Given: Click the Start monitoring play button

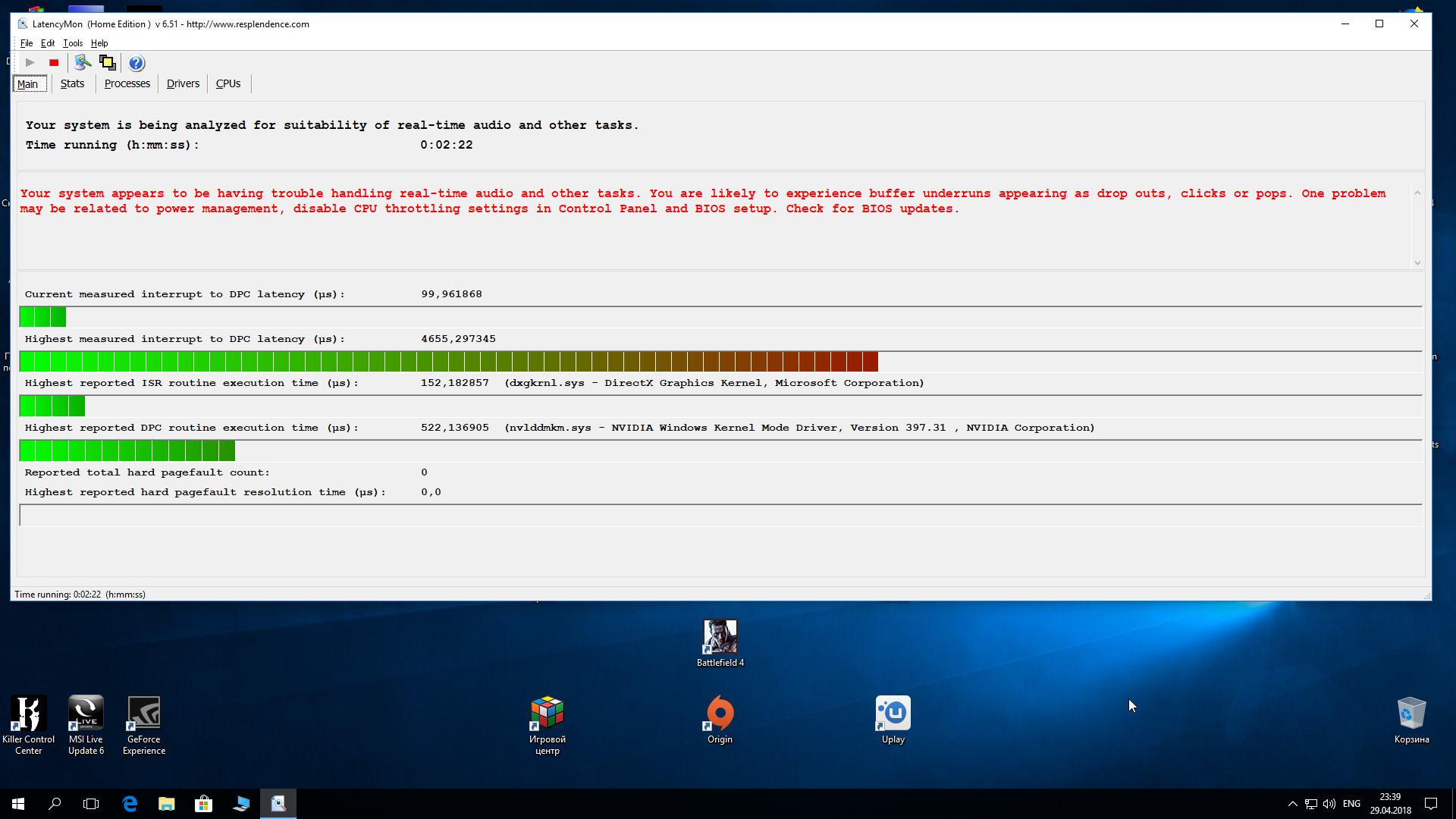Looking at the screenshot, I should click(x=30, y=63).
